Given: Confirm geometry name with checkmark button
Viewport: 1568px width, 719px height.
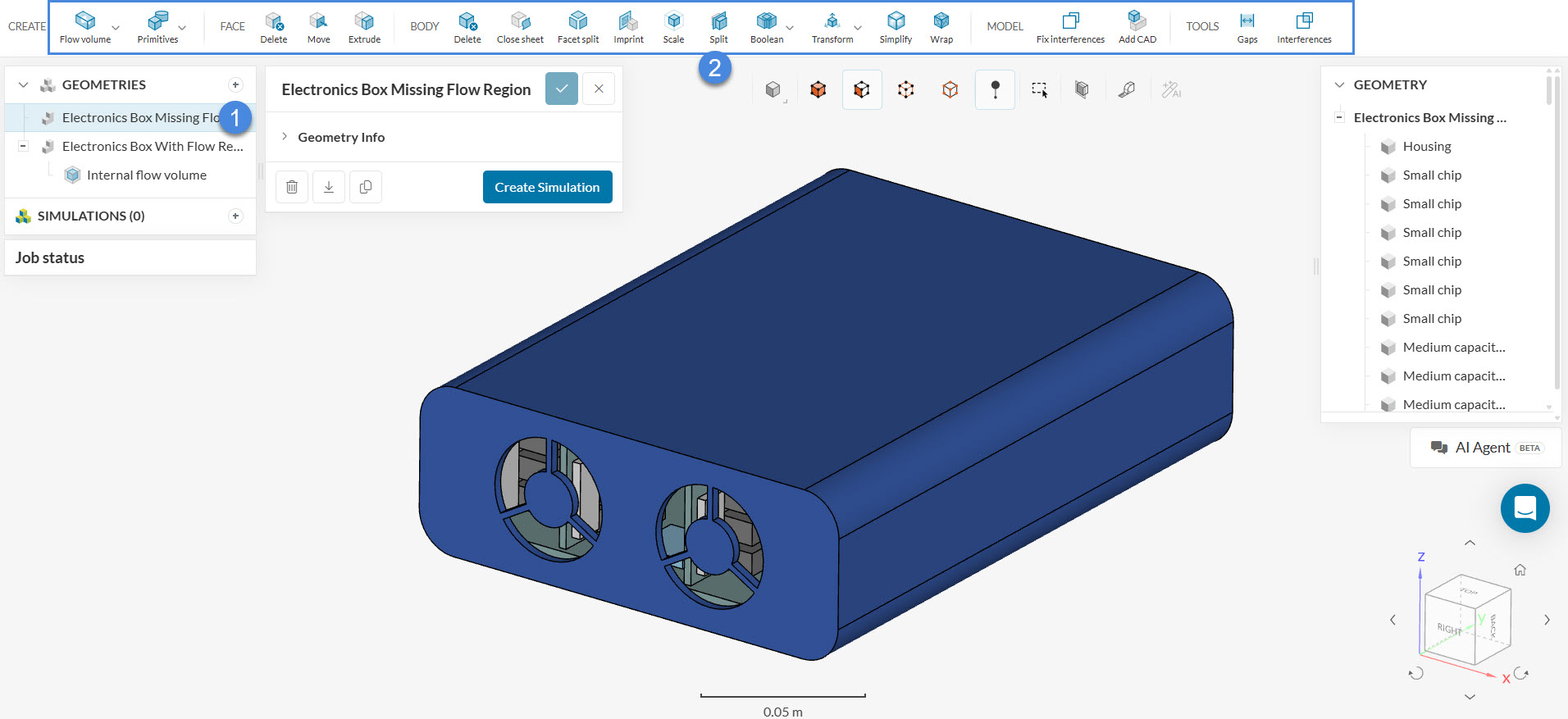Looking at the screenshot, I should 562,89.
